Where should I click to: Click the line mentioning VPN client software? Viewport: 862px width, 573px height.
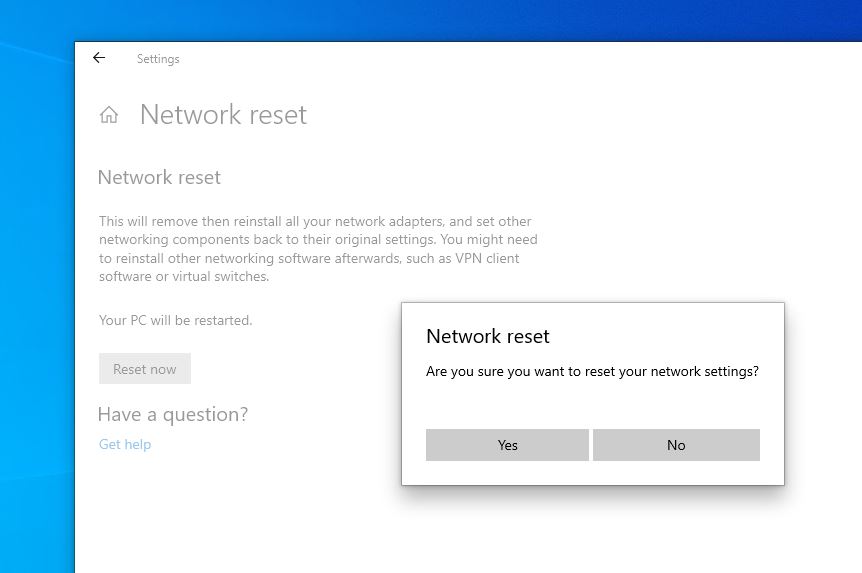coord(309,258)
